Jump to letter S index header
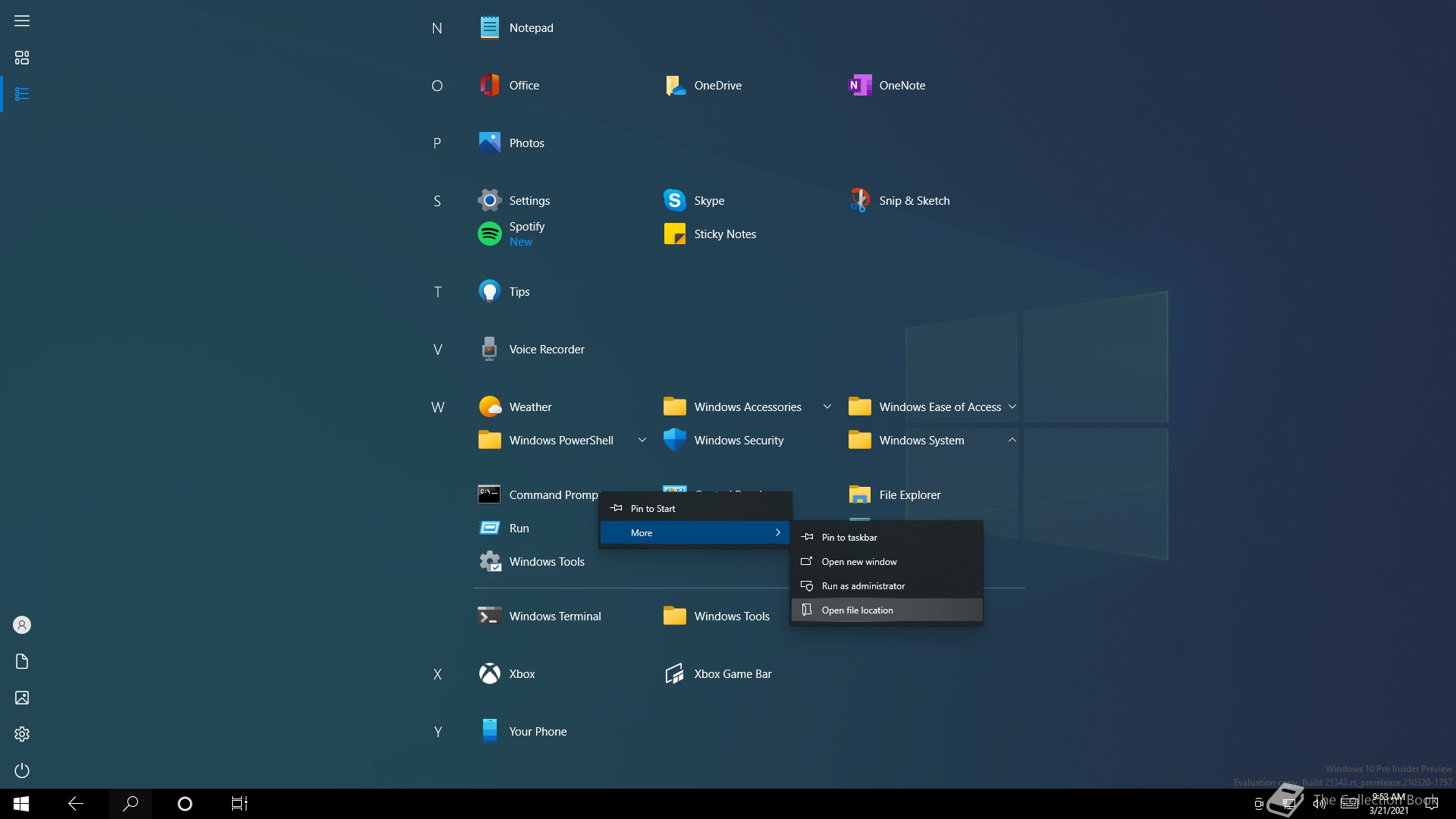1456x819 pixels. [x=437, y=201]
